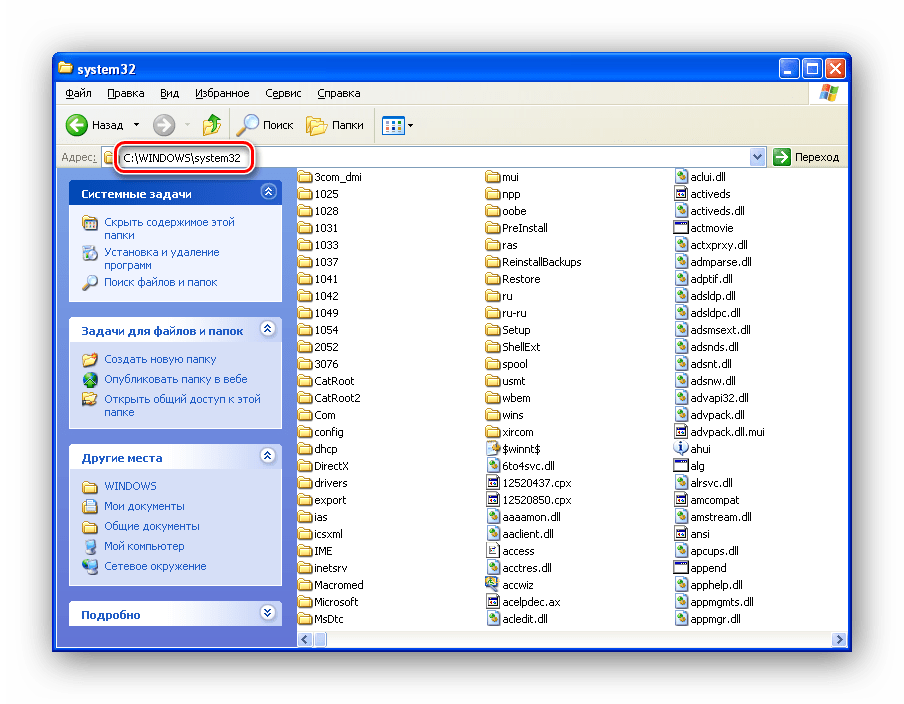Select the ahui help file icon

[x=682, y=449]
